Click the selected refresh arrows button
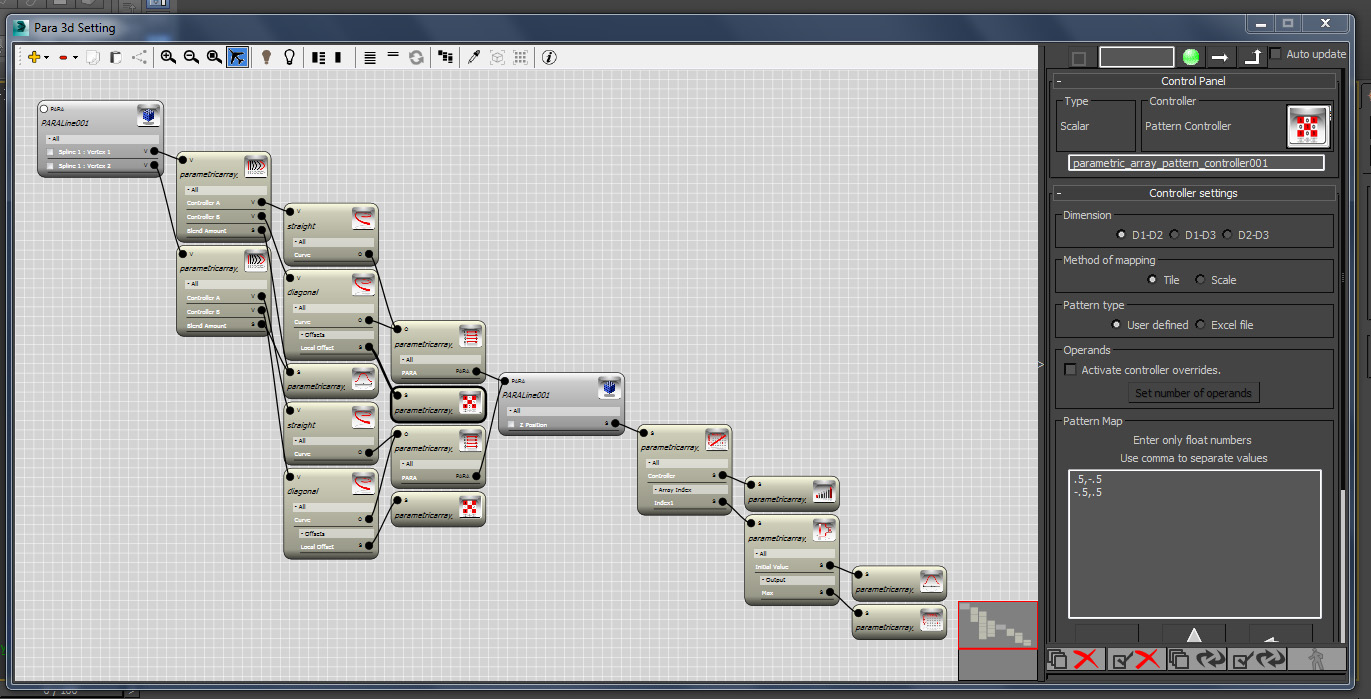 (1259, 659)
